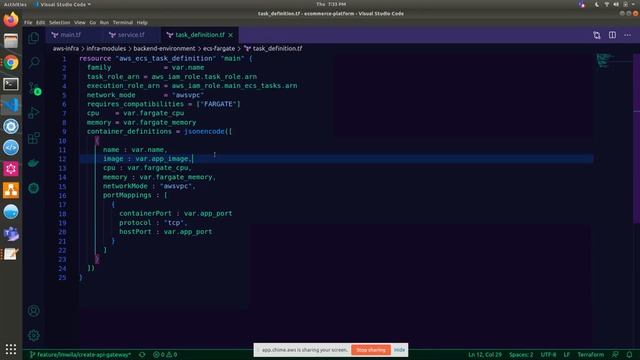This screenshot has height=360, width=640.
Task: Click the git branch feature/timwila/create-api-gateway
Action: pos(80,355)
